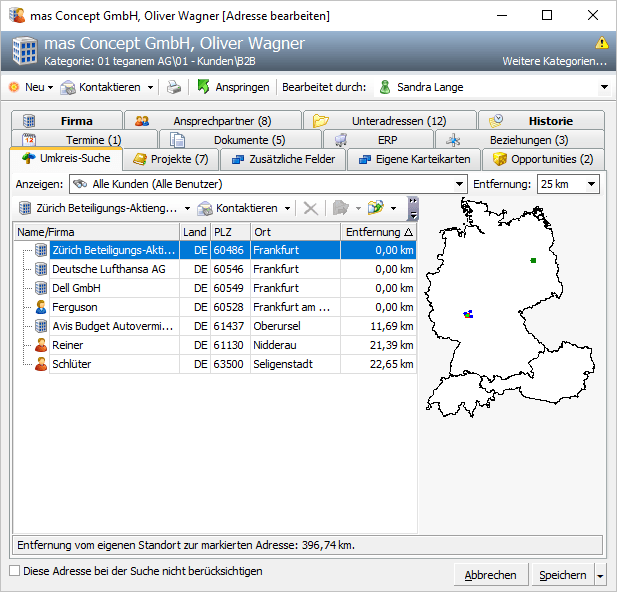Click the printer icon in toolbar
Image resolution: width=617 pixels, height=592 pixels.
point(174,87)
